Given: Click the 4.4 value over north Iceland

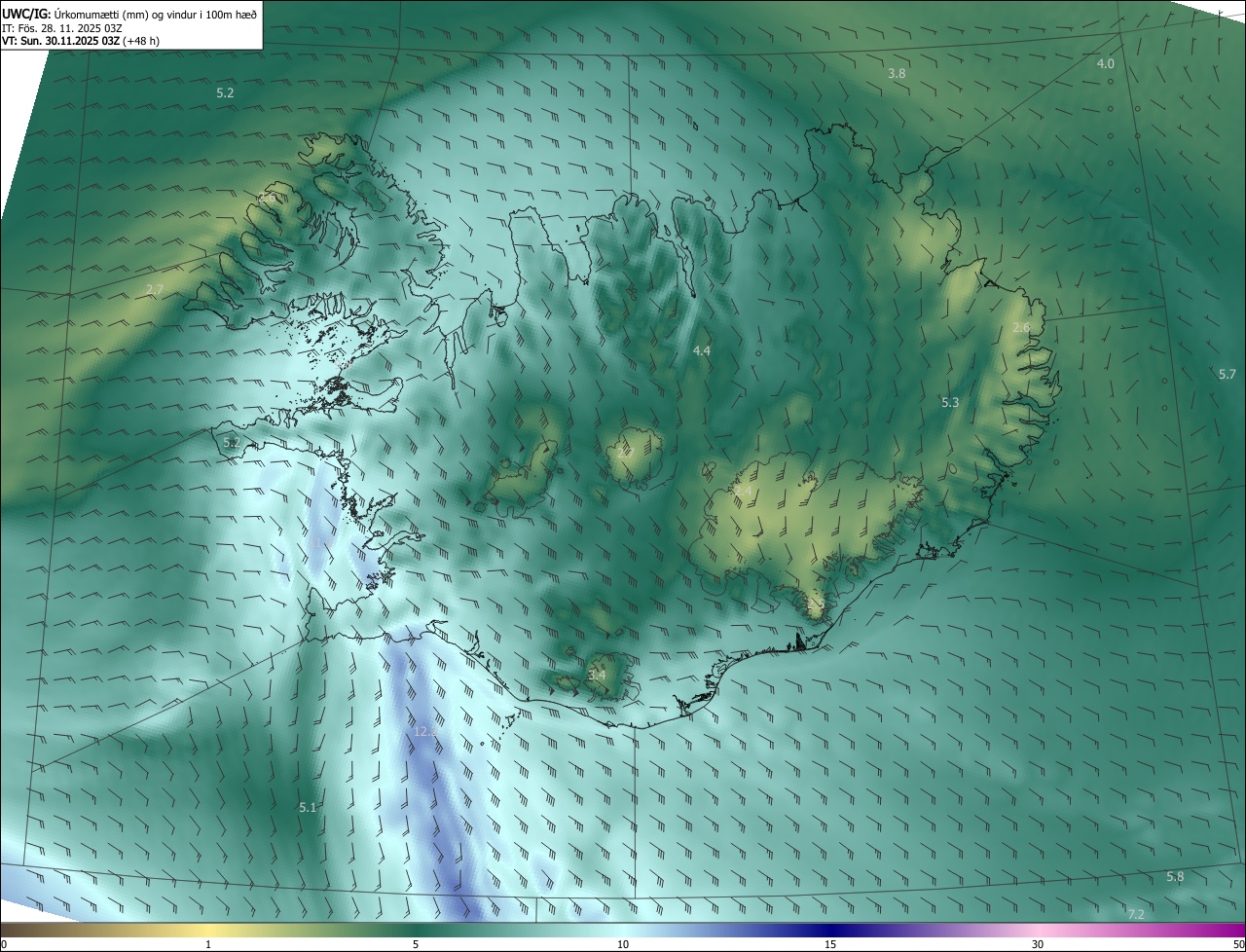Looking at the screenshot, I should [701, 350].
